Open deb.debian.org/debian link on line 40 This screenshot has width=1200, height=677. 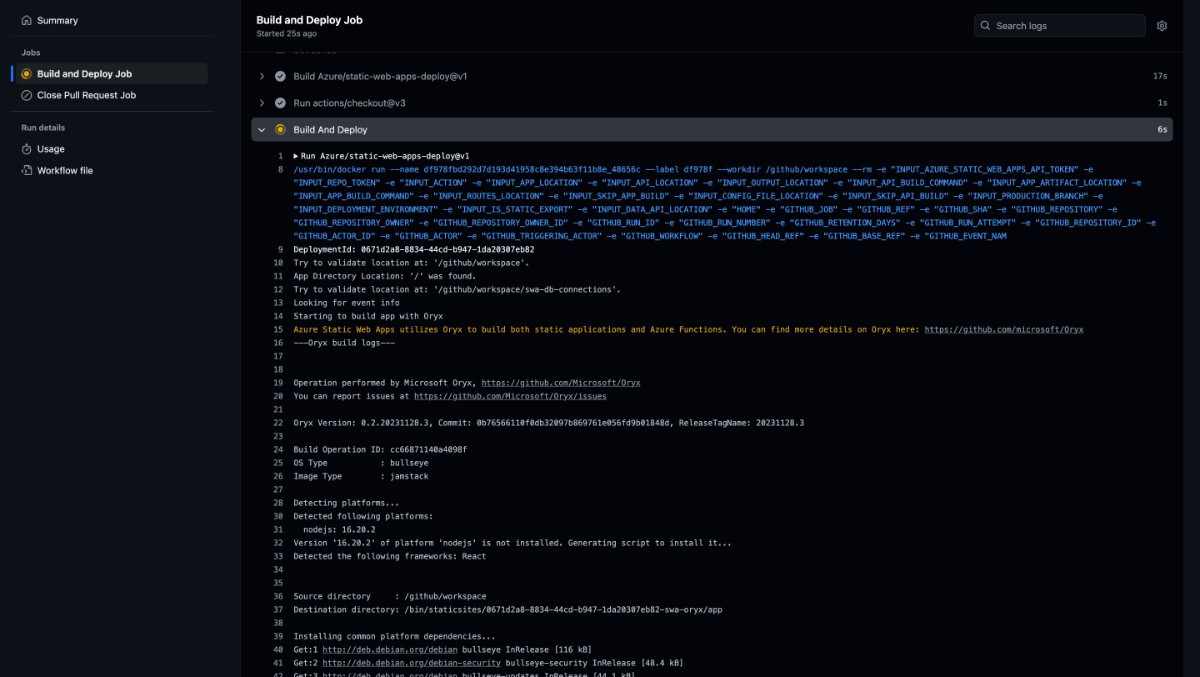tap(388, 649)
